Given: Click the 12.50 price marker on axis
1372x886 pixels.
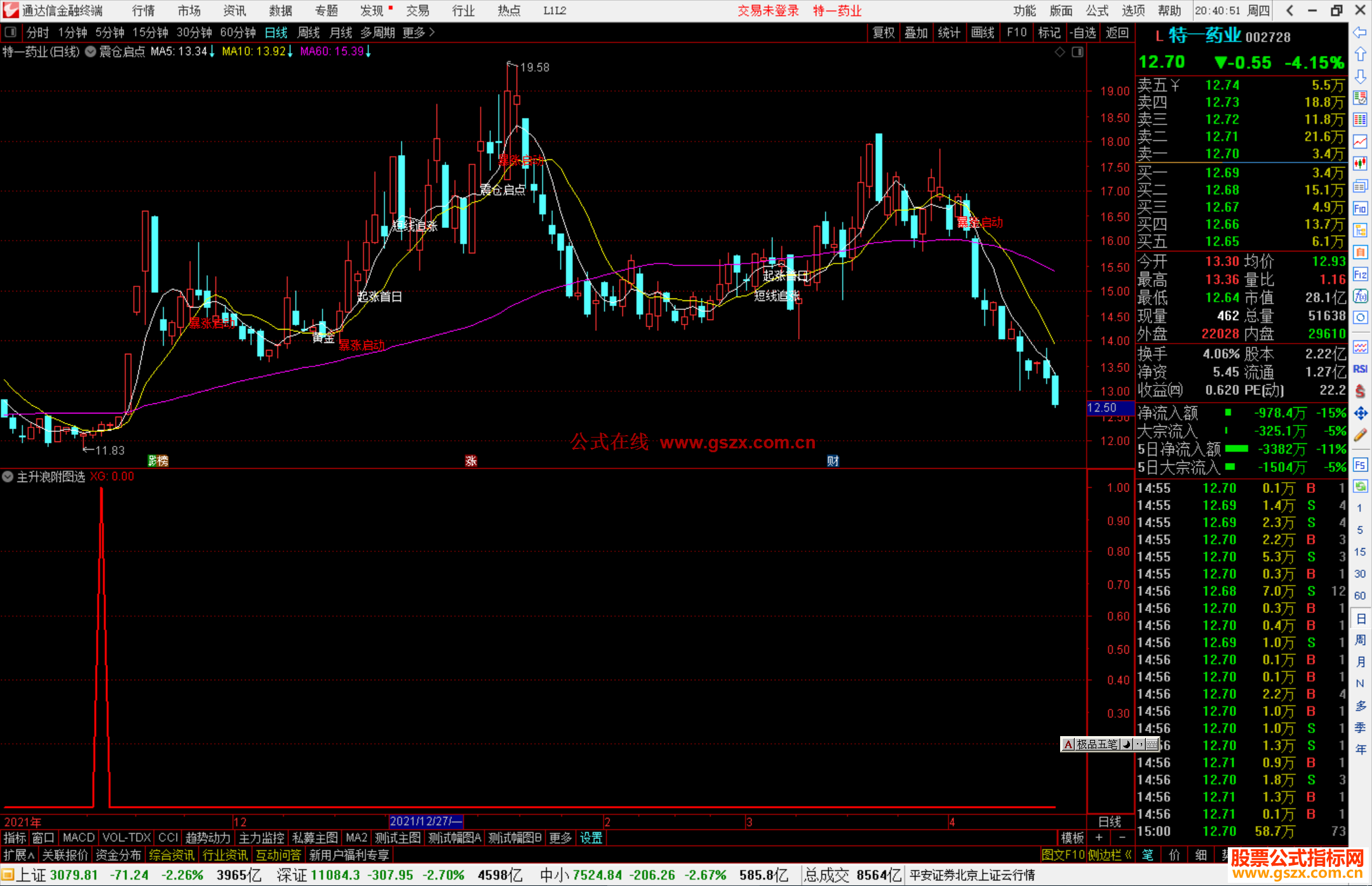Looking at the screenshot, I should coord(1110,408).
